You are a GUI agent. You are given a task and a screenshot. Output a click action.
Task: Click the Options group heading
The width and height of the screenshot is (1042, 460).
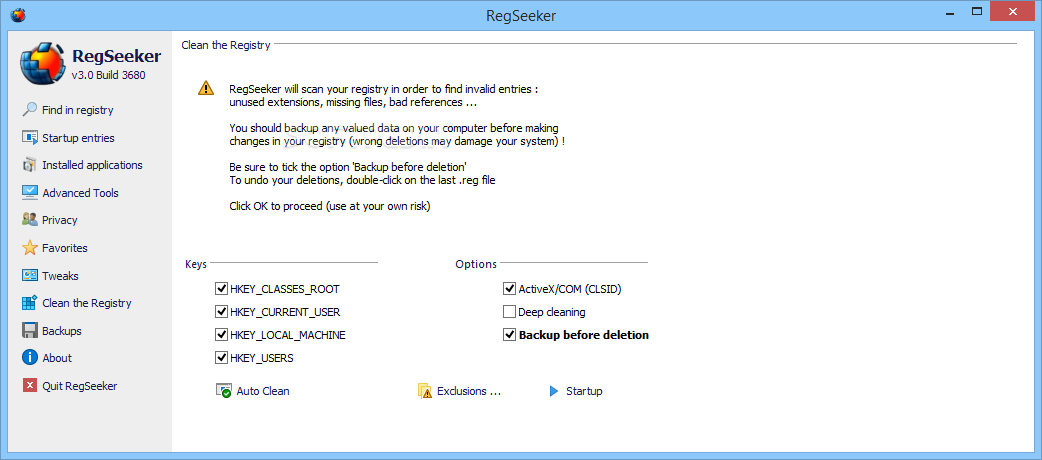pos(476,264)
